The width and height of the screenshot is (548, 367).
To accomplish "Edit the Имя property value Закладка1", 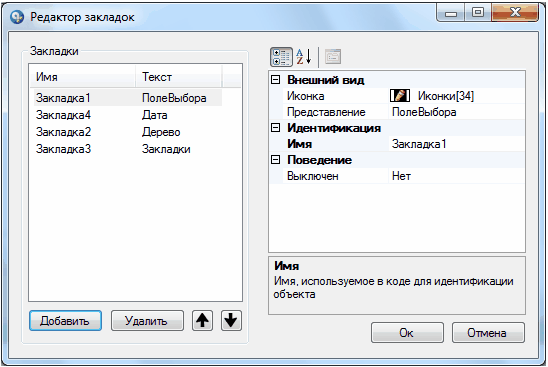I will 456,144.
